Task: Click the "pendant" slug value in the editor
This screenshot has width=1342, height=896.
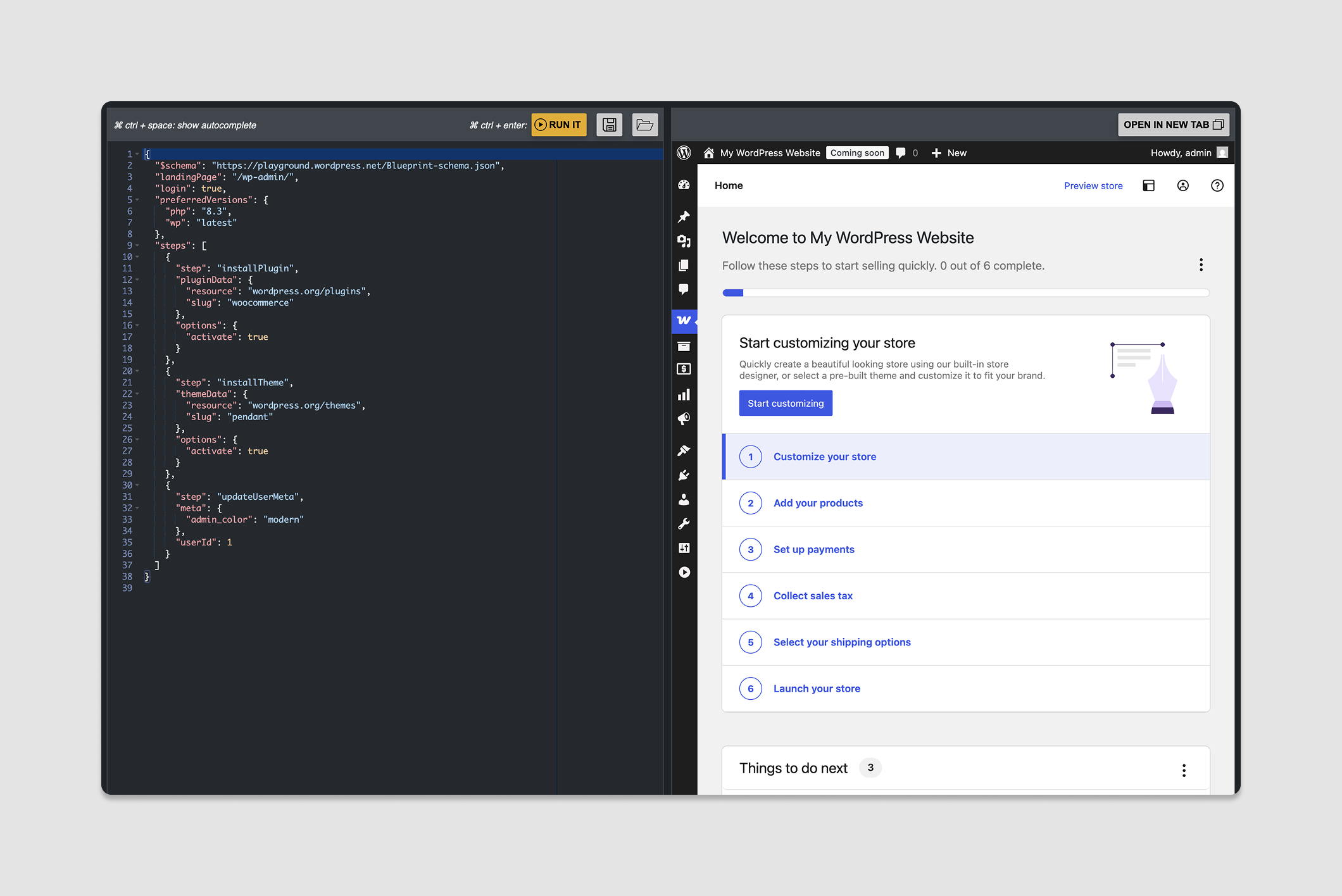Action: 250,416
